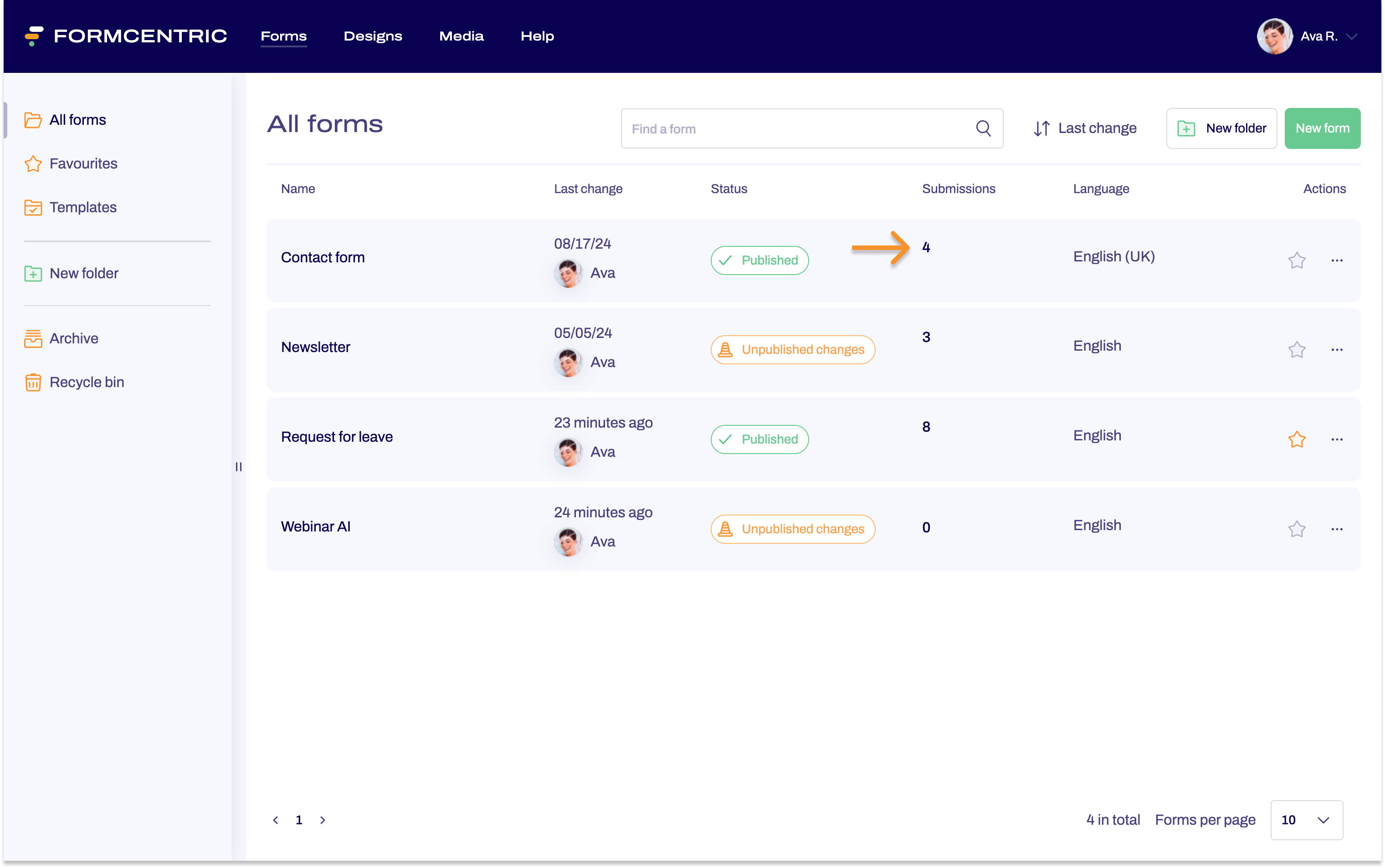Click the favourite star icon on Request for leave
1385x868 pixels.
(x=1297, y=438)
